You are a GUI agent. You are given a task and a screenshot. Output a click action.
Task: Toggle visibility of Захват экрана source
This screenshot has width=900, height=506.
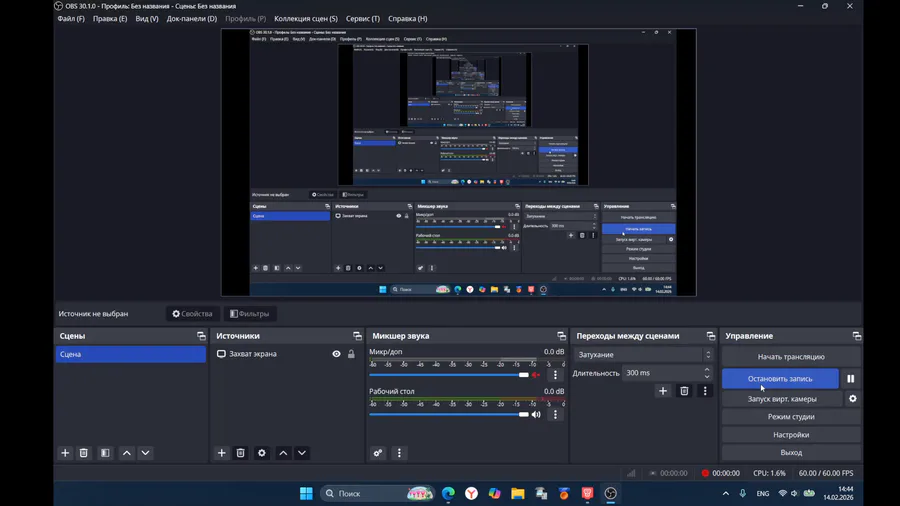336,354
